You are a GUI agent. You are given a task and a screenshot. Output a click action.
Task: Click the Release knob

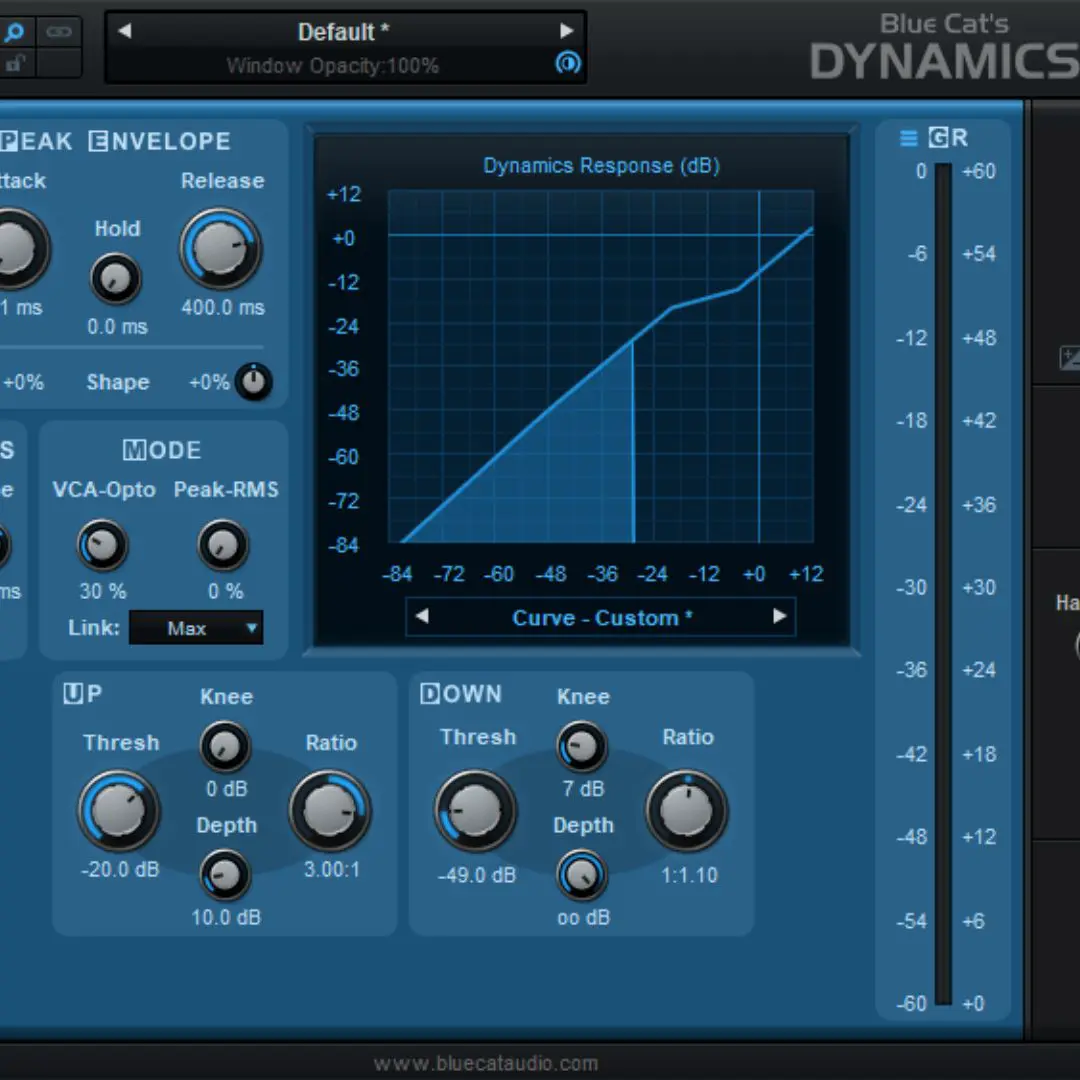click(220, 249)
